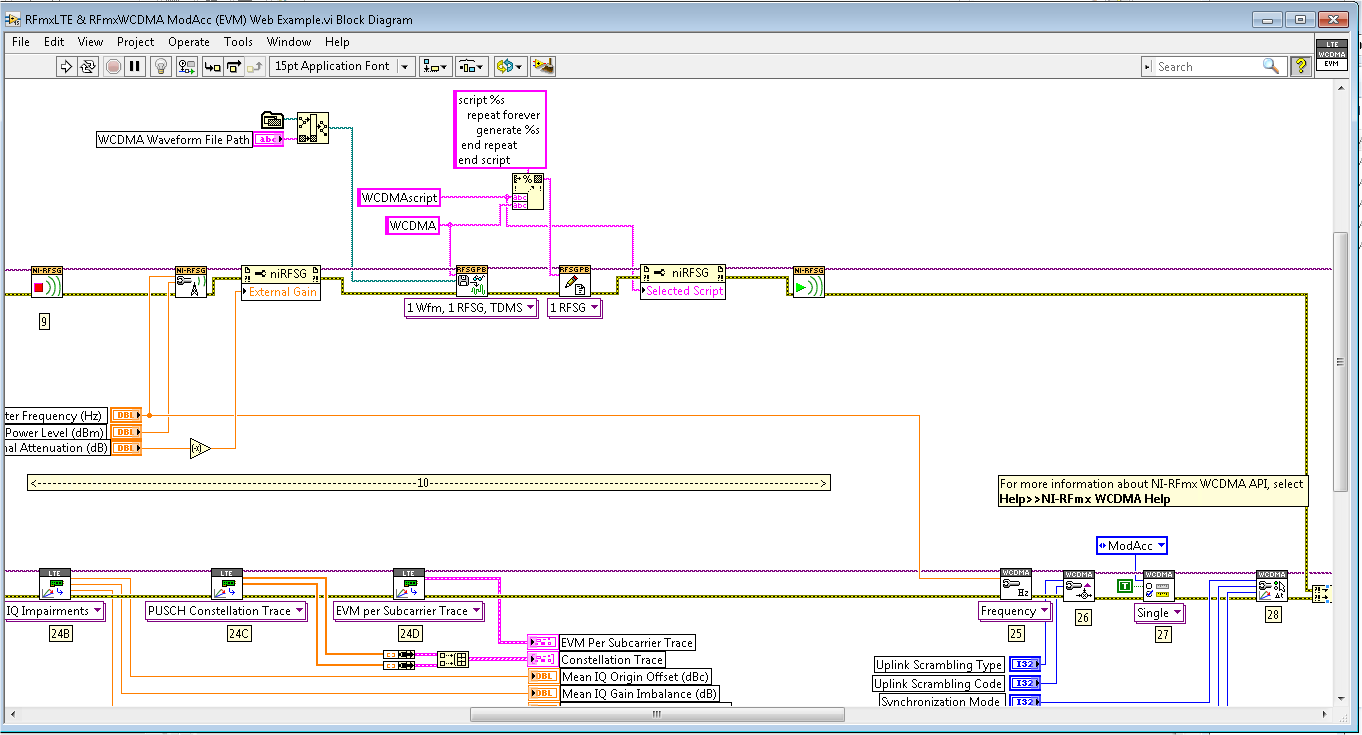Open the Single selector under node 27
The image size is (1362, 735).
[x=1159, y=613]
